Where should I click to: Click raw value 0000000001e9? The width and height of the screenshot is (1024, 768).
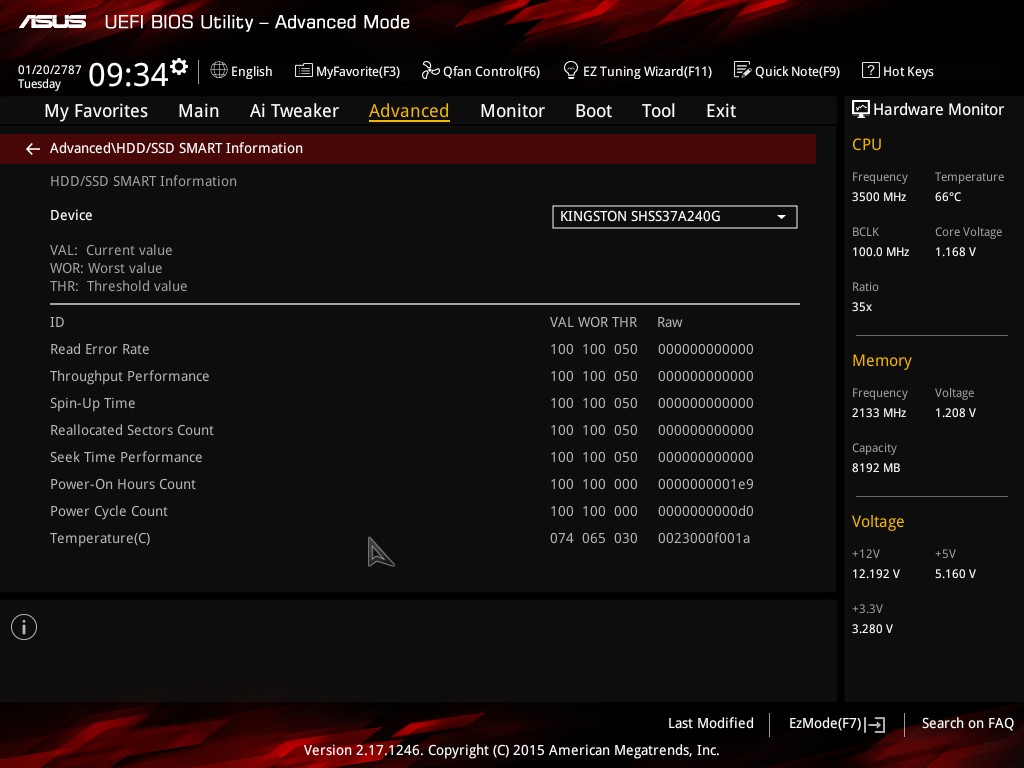[705, 485]
